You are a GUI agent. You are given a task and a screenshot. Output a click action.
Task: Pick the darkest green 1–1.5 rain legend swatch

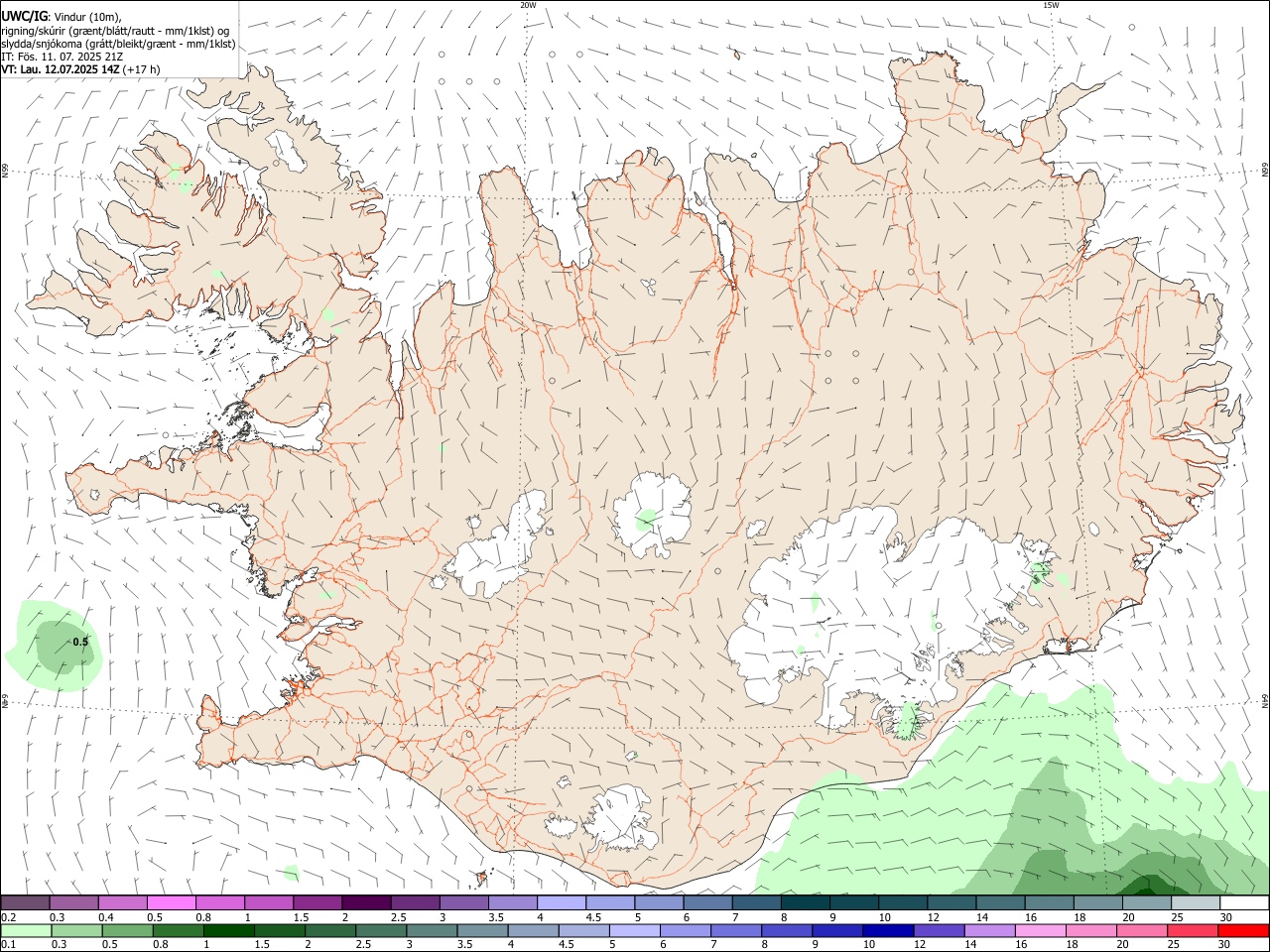(x=228, y=931)
